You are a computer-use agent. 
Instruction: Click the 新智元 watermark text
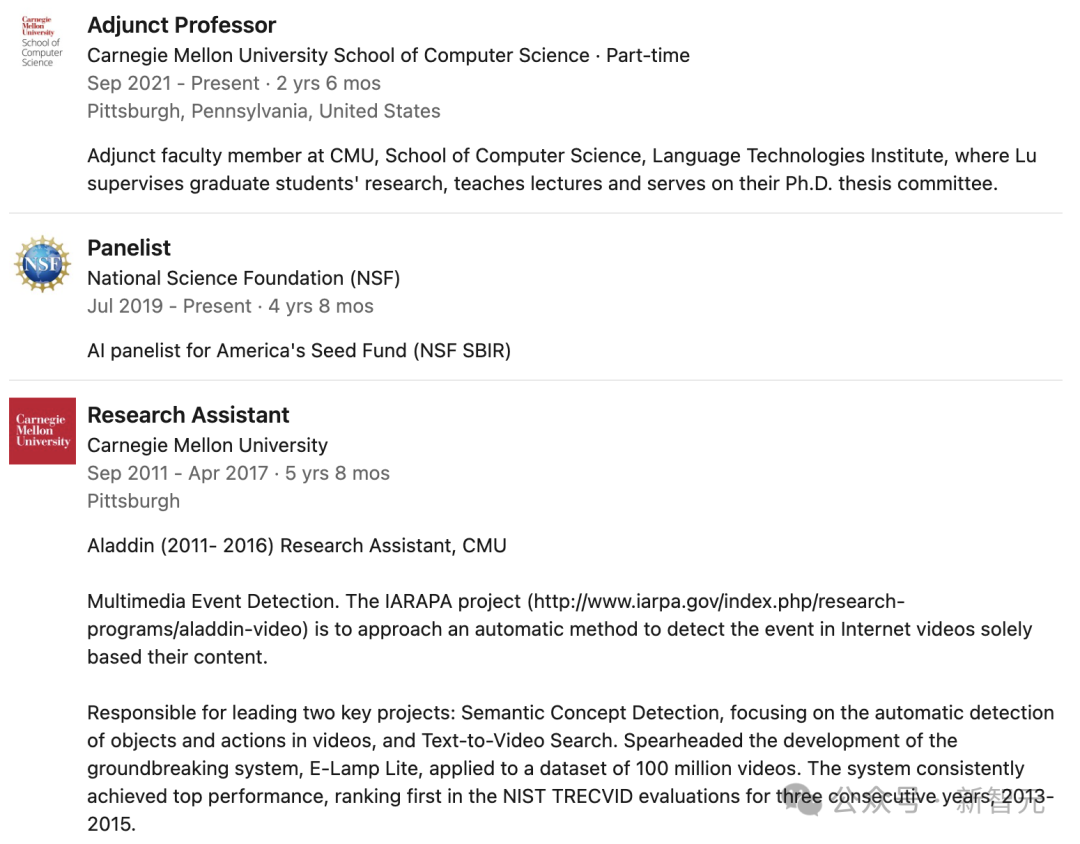(1000, 800)
